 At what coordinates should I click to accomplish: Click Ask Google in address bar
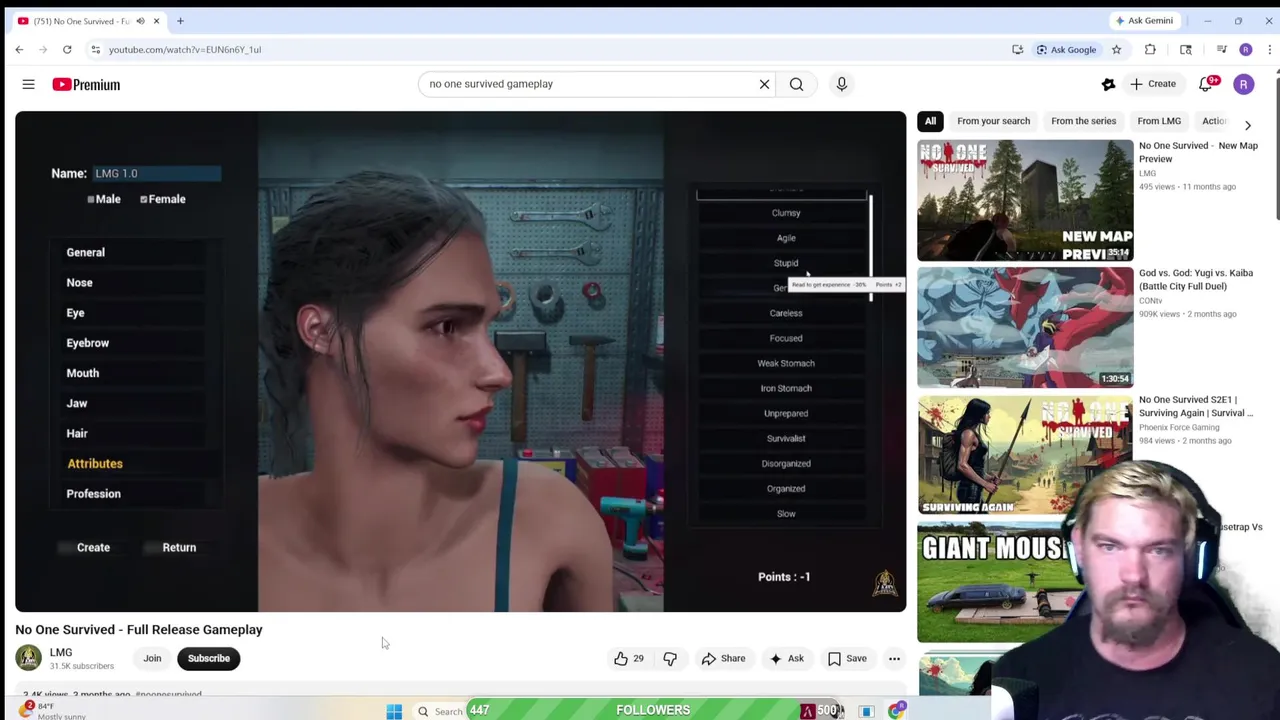click(1066, 49)
